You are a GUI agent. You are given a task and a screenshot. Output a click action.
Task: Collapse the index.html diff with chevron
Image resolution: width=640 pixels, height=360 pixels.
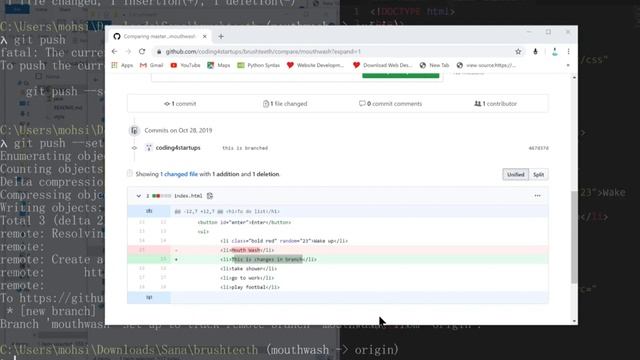(138, 196)
